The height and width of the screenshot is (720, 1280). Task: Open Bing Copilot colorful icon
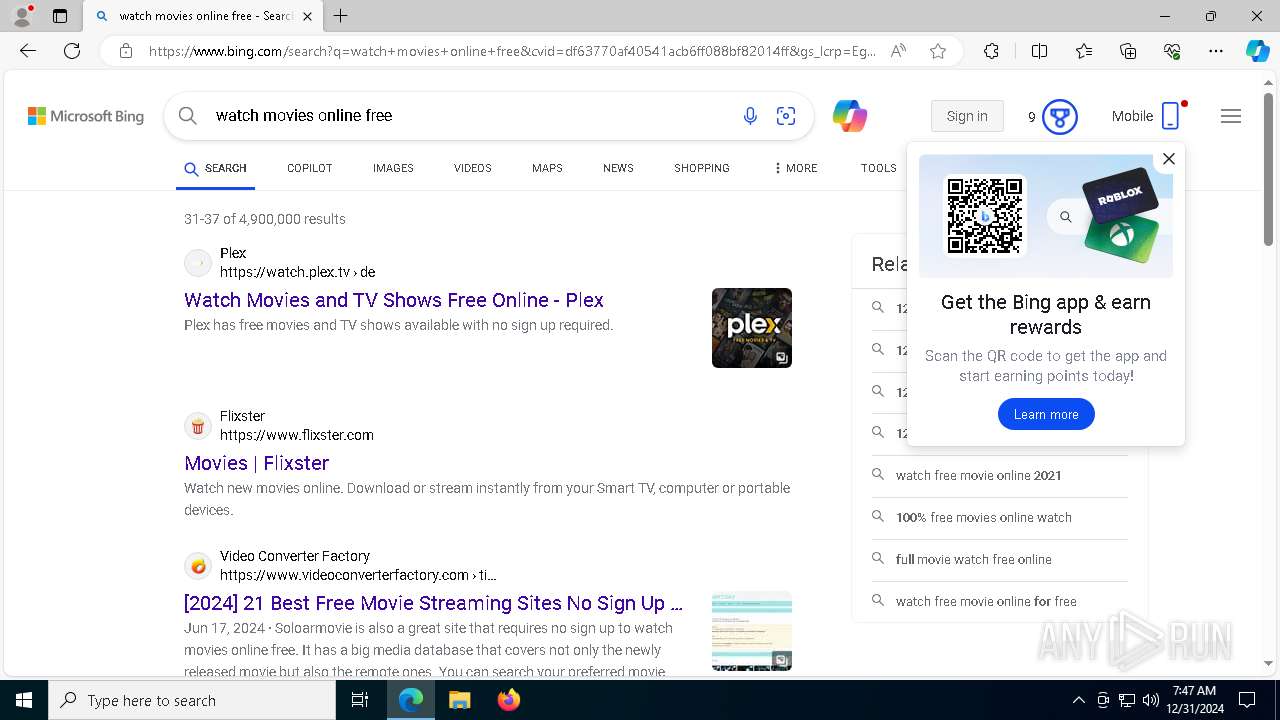850,116
